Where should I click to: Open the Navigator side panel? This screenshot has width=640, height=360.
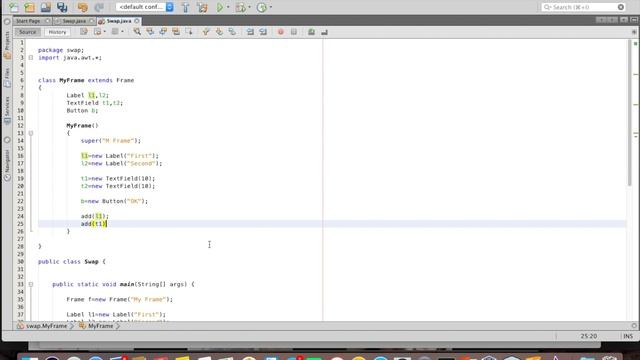[7, 165]
